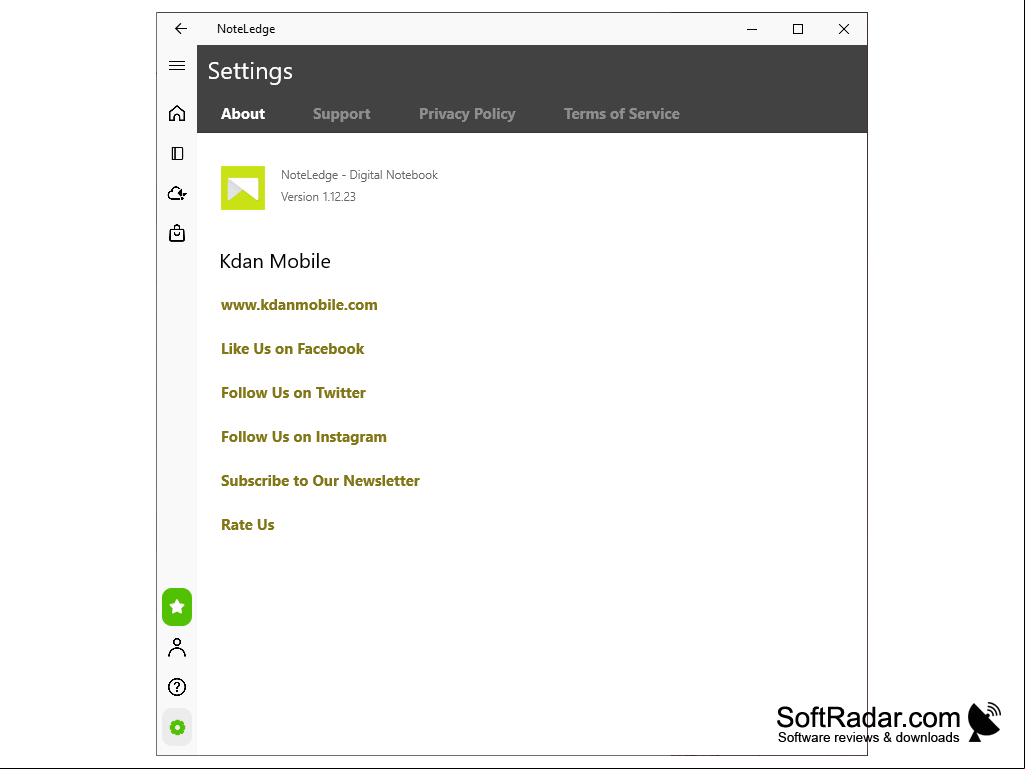Click the Settings page title
The width and height of the screenshot is (1025, 769).
(x=250, y=71)
